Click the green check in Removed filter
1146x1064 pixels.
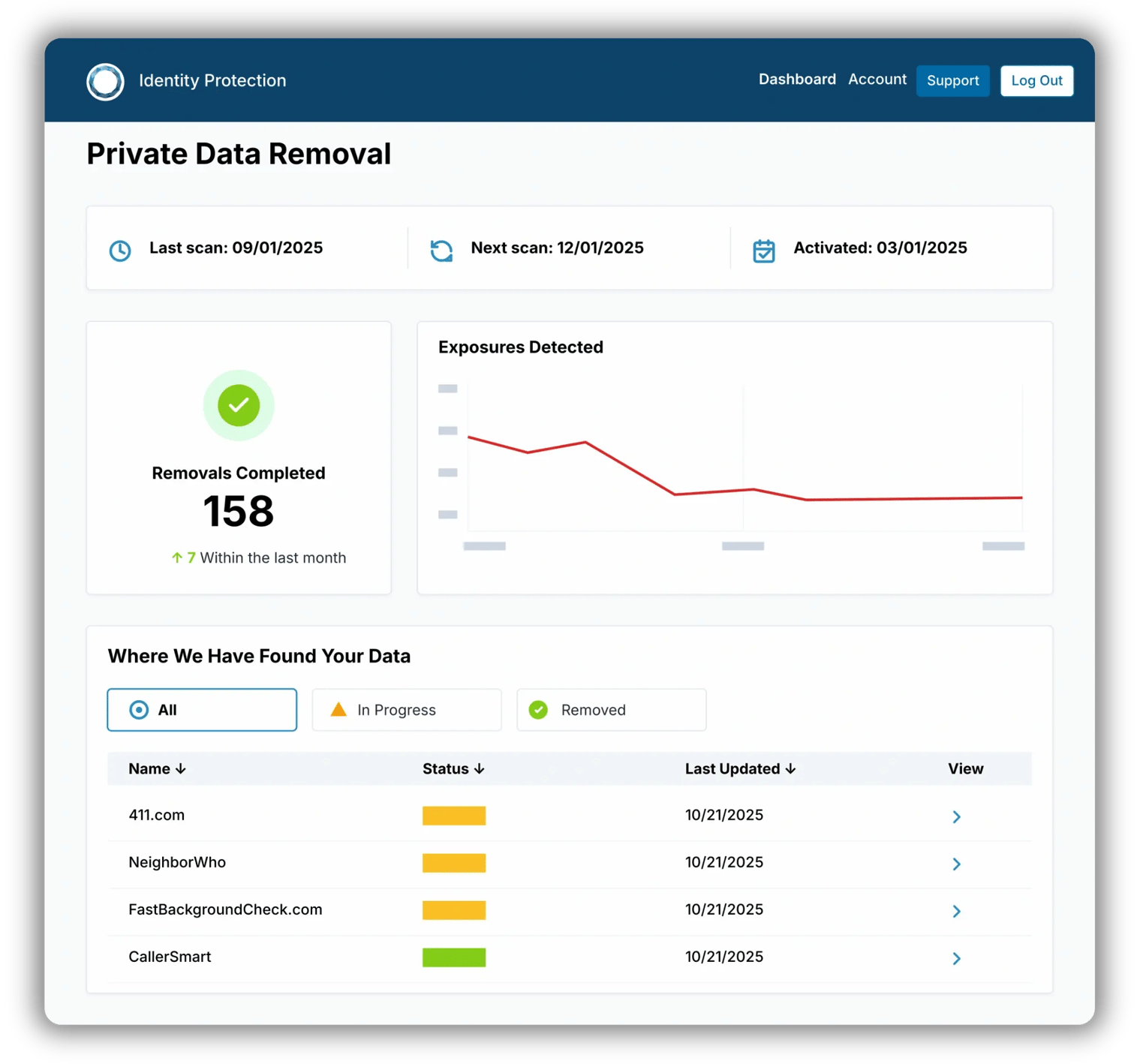tap(538, 710)
